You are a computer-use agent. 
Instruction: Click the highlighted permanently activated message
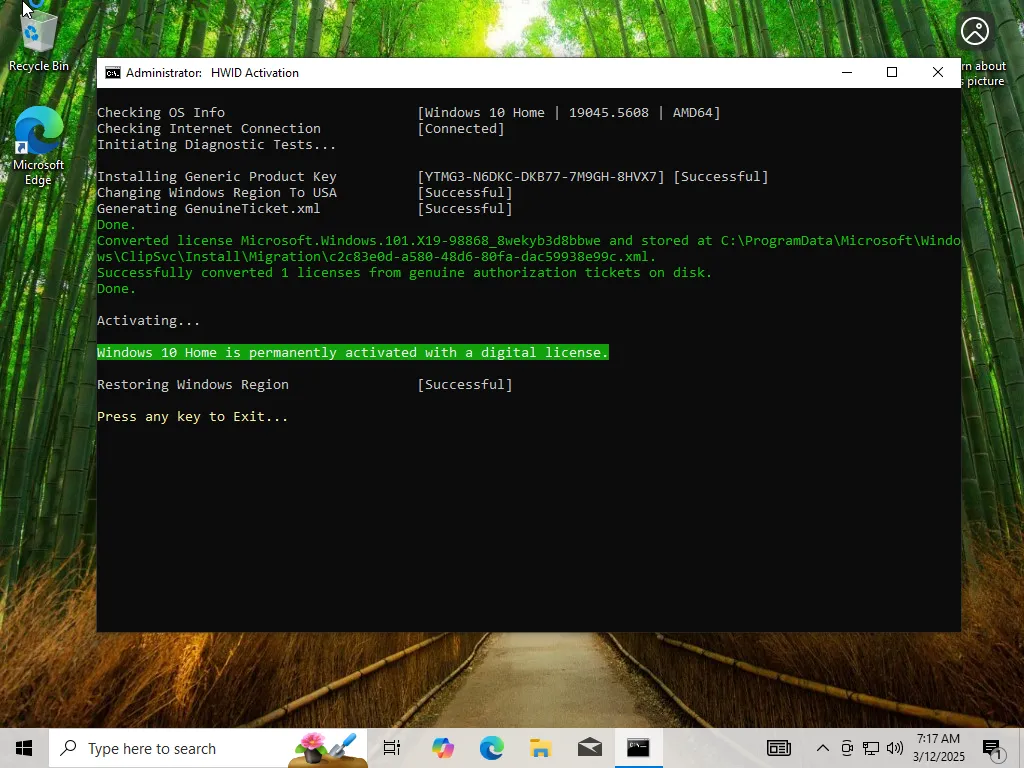click(x=353, y=353)
